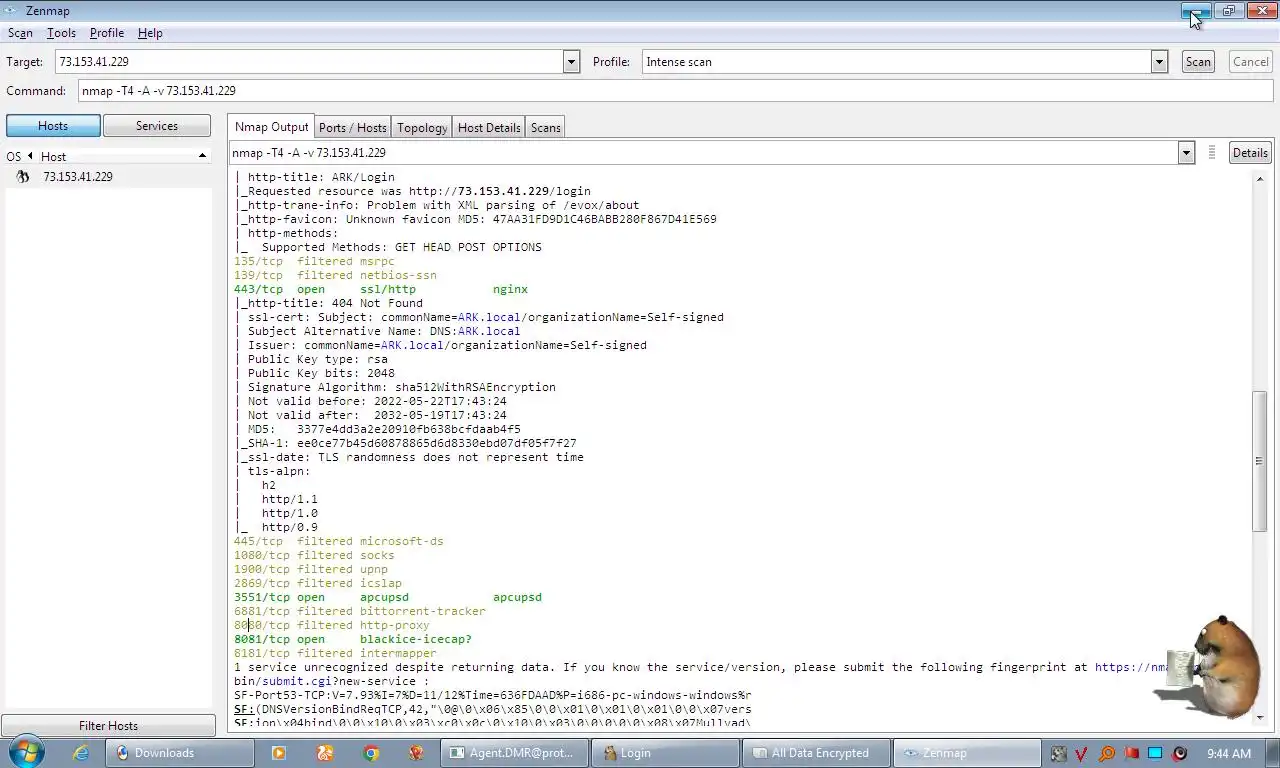Click the Signature Algorithm sha512WithRSAEncryption line
The height and width of the screenshot is (768, 1280).
(401, 387)
